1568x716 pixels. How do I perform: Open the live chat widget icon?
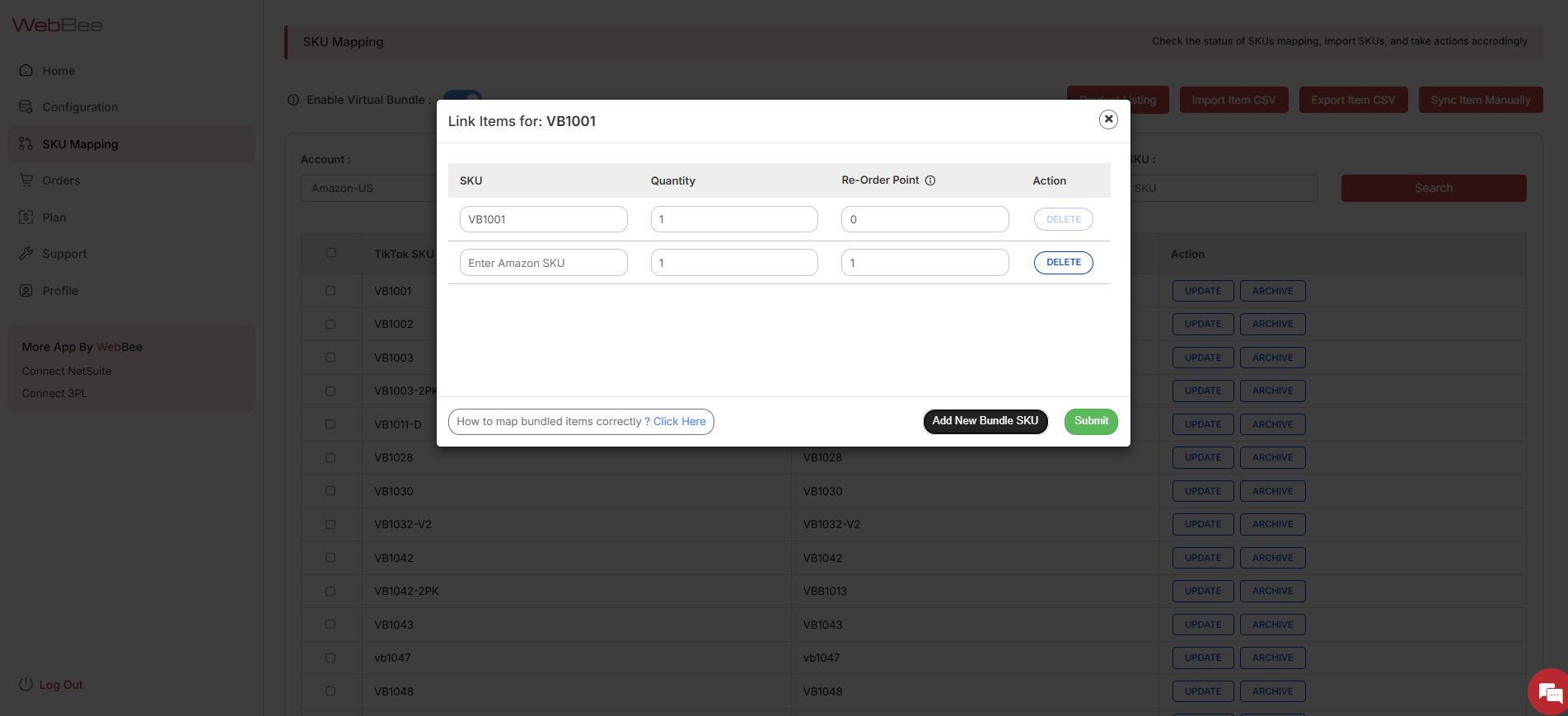point(1549,693)
